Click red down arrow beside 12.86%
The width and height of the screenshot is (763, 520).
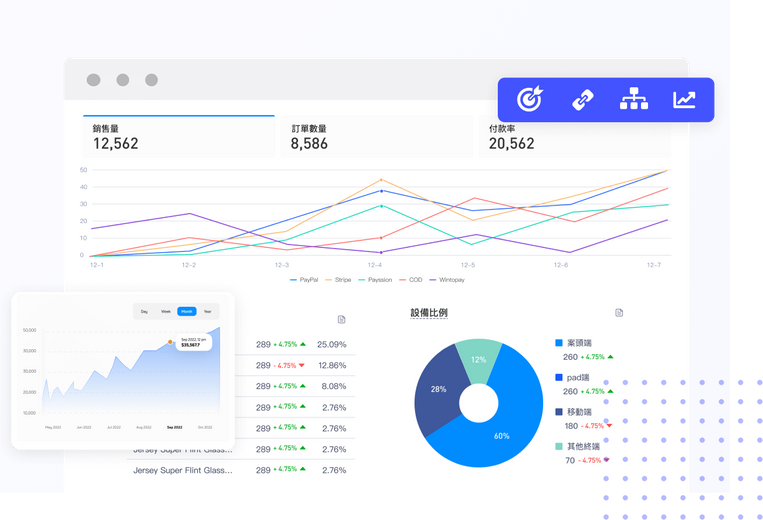click(x=303, y=365)
